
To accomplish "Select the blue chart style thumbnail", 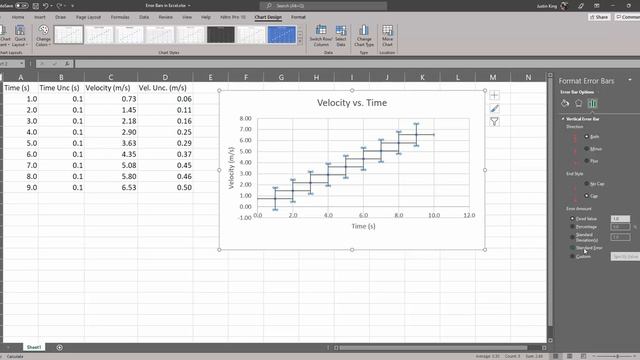I will (x=282, y=35).
